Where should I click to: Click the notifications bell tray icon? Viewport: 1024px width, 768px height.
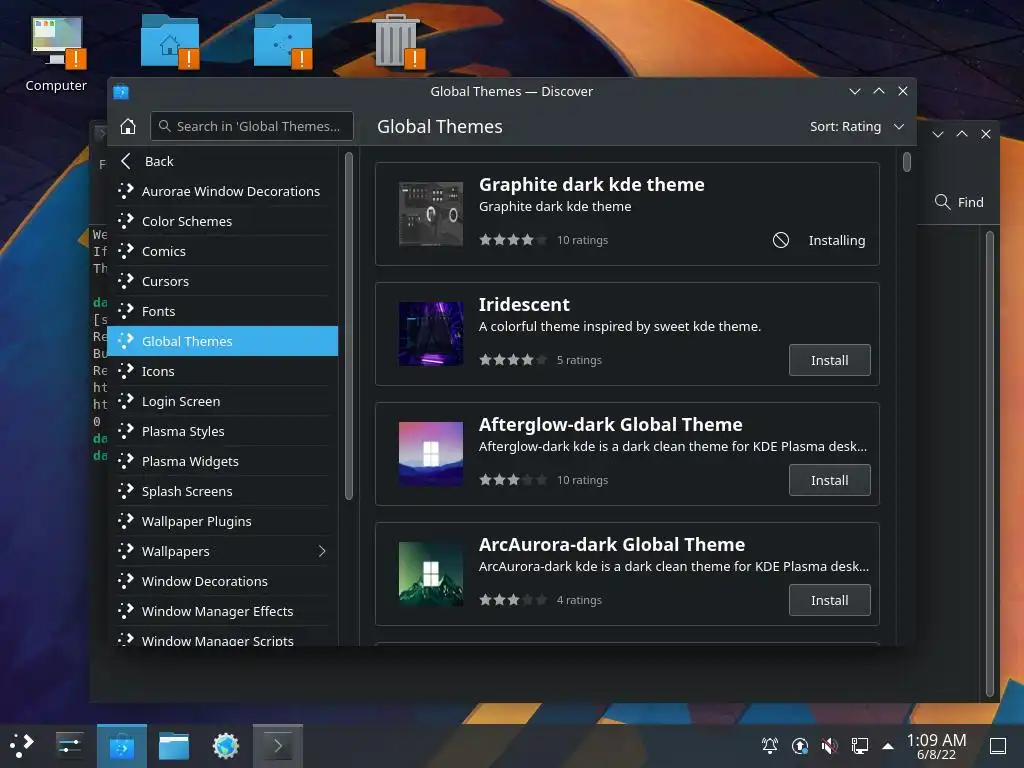(x=769, y=745)
